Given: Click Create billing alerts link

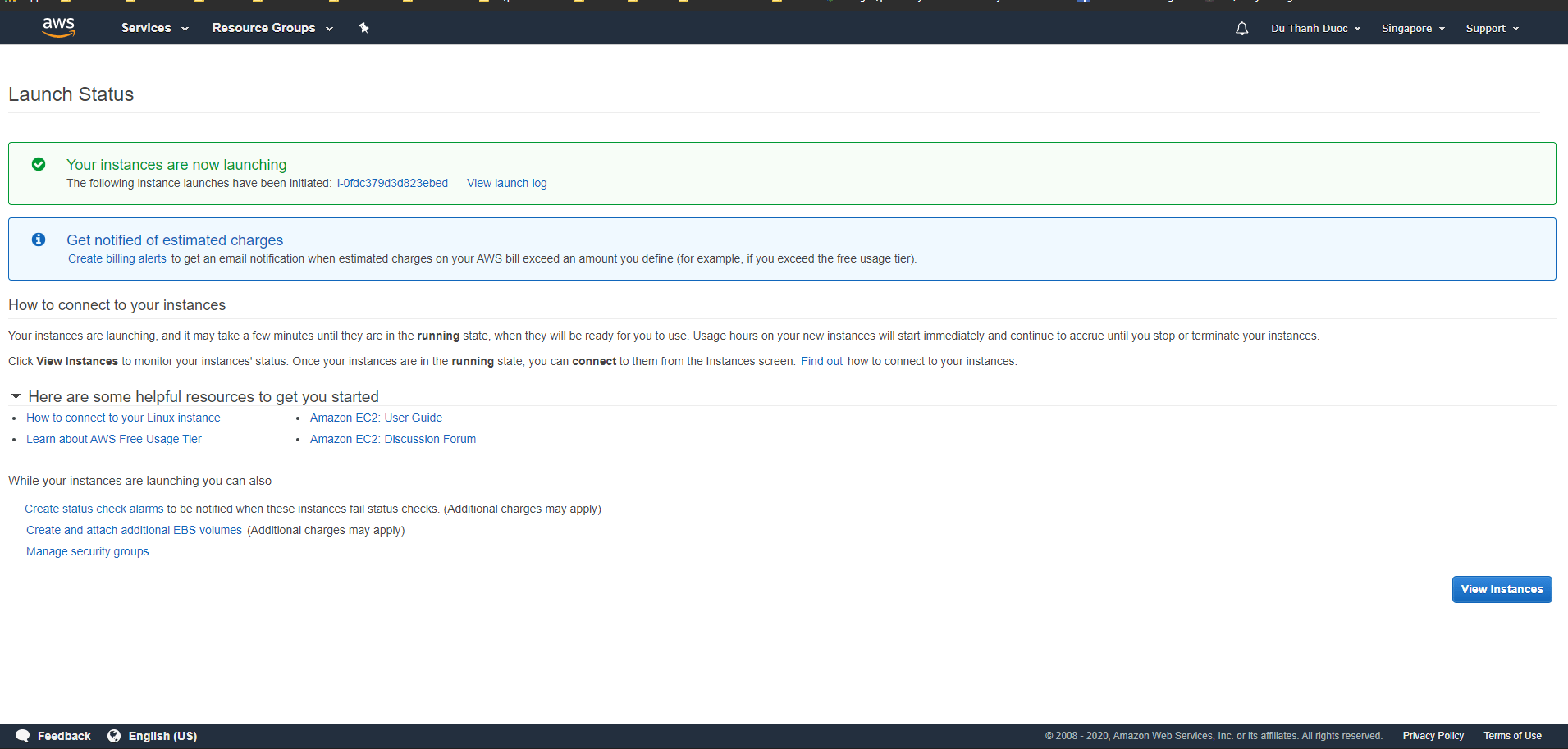Looking at the screenshot, I should (117, 258).
